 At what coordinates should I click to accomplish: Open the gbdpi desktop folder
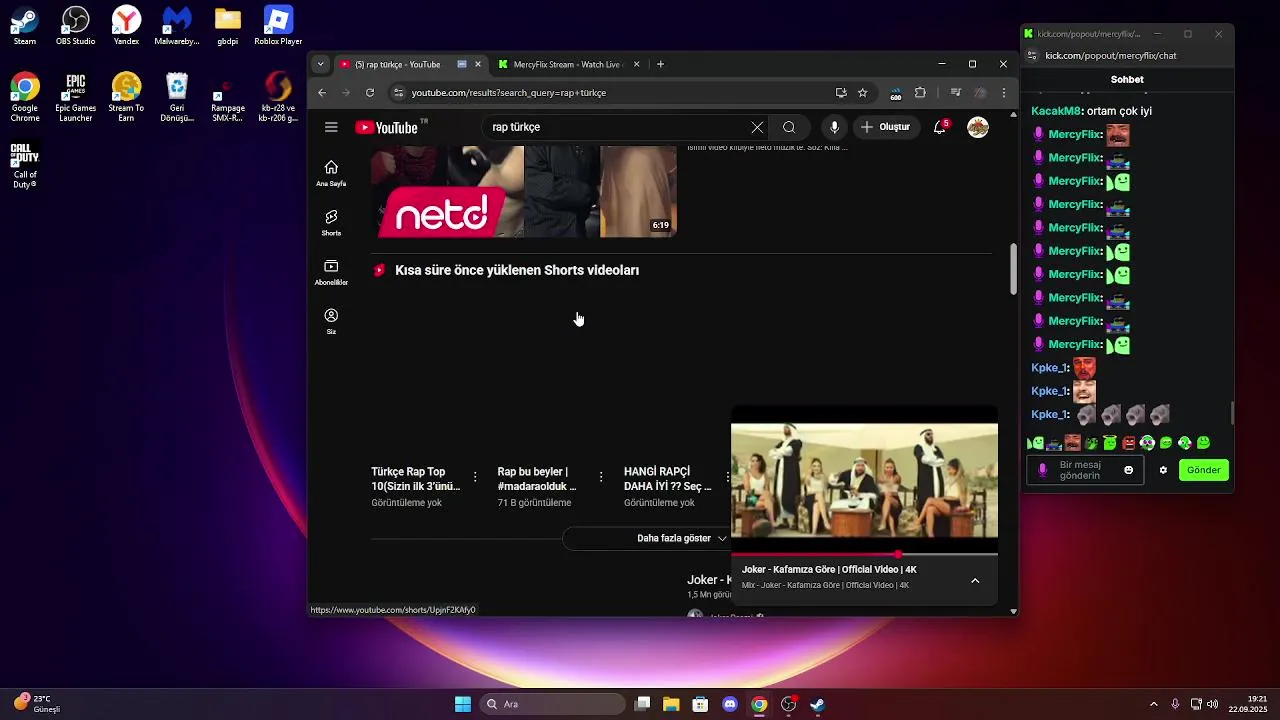click(x=228, y=26)
